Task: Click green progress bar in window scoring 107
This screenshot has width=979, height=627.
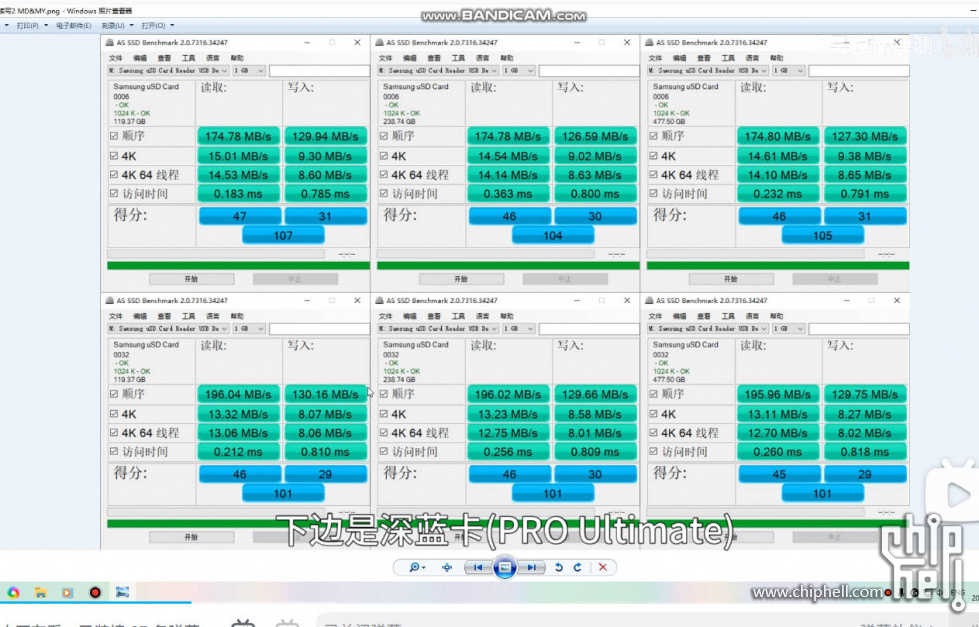Action: [239, 265]
